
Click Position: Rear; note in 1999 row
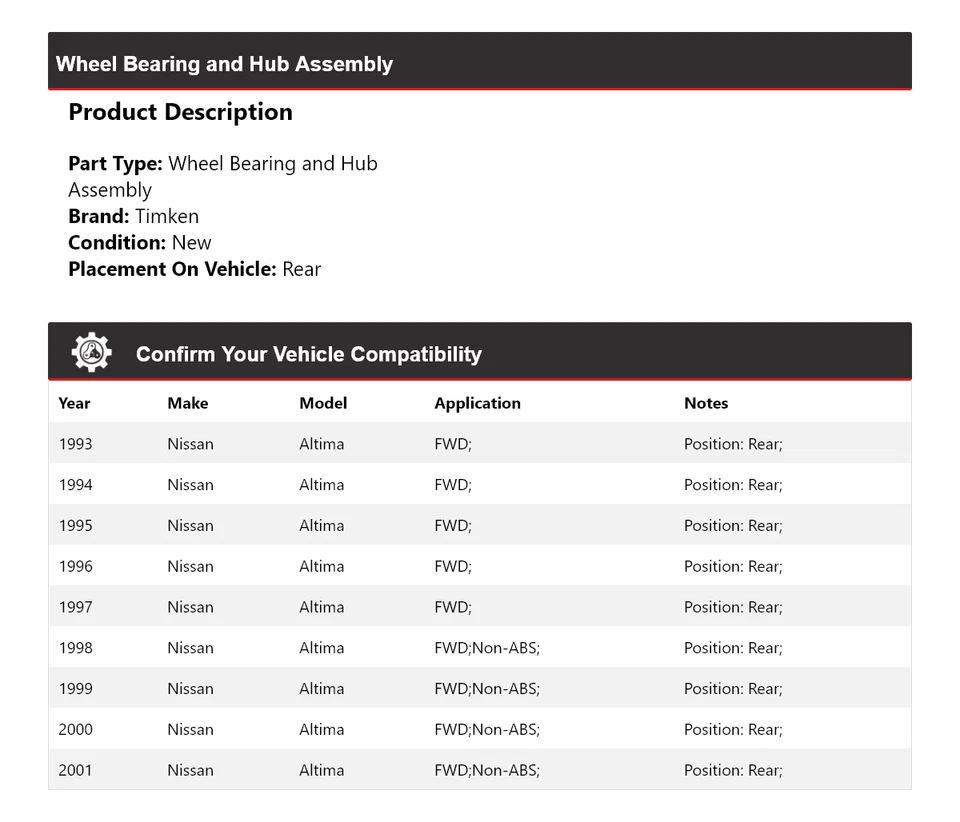click(x=733, y=689)
